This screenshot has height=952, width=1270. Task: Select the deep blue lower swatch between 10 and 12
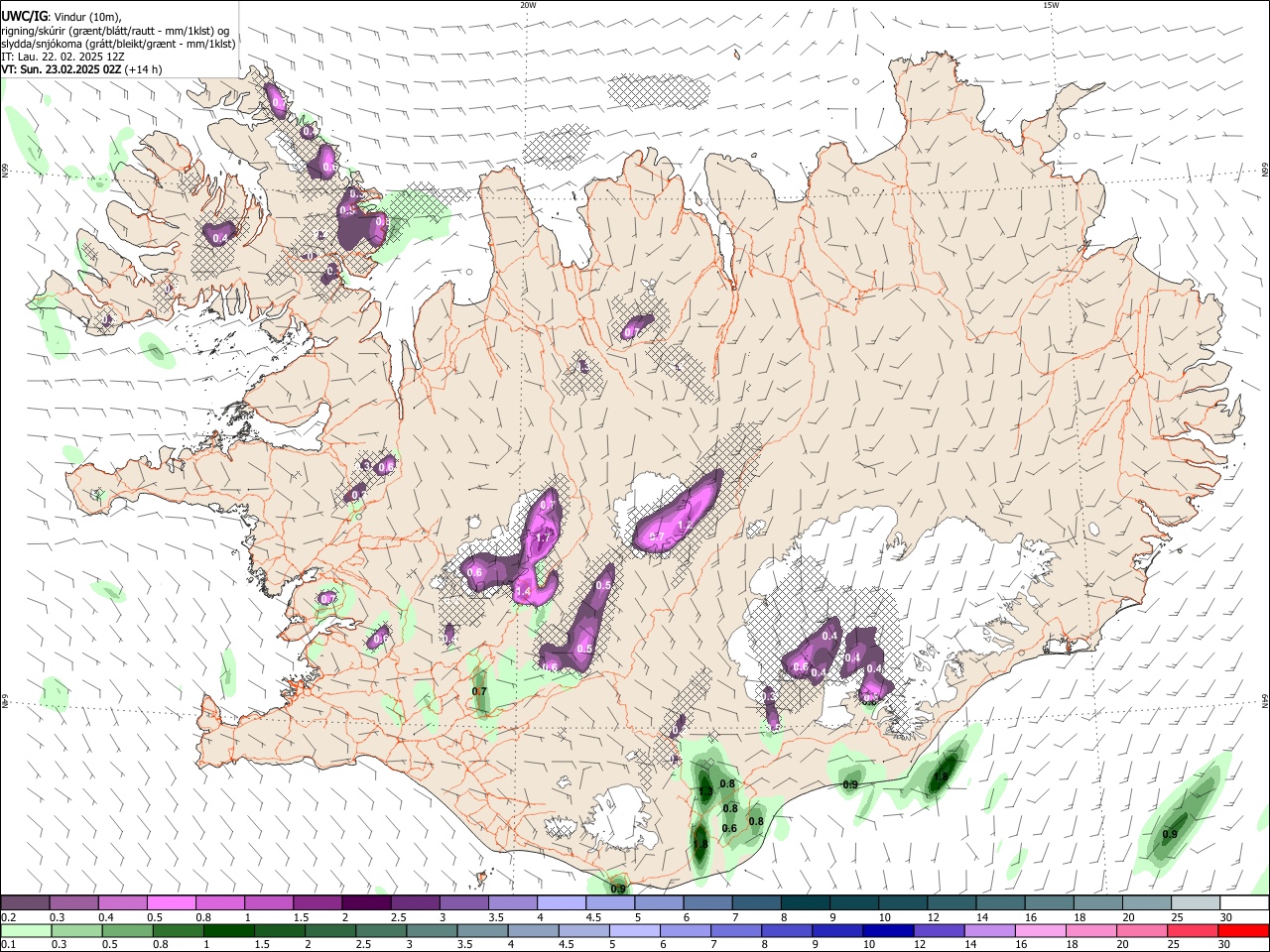[888, 930]
